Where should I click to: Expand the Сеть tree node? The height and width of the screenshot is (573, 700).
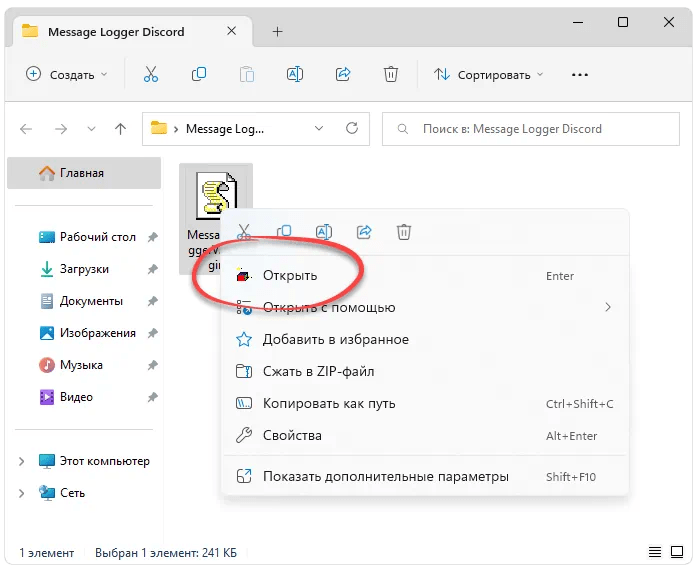point(21,493)
